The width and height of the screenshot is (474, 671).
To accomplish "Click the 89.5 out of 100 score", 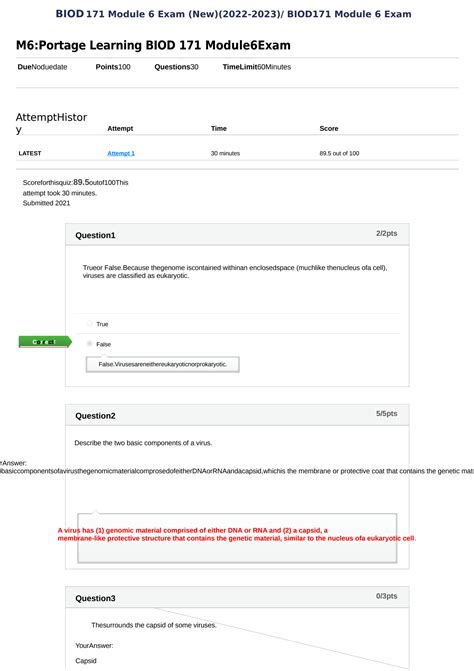I will click(x=339, y=153).
